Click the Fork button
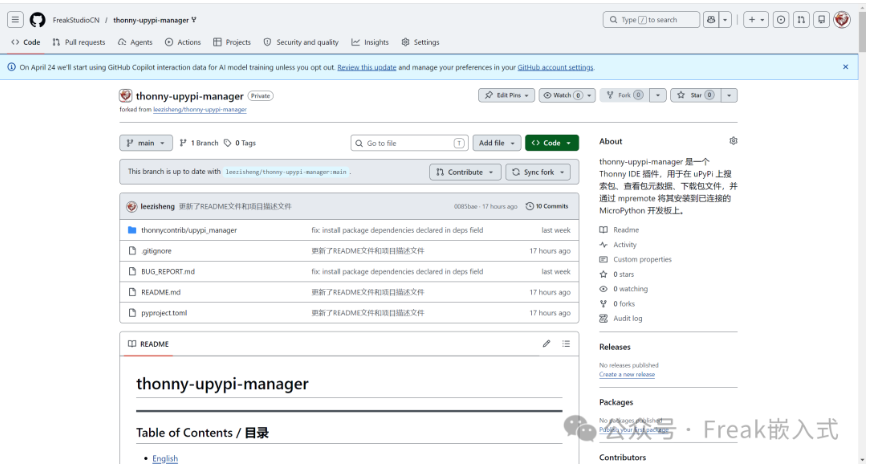This screenshot has width=870, height=474. pos(624,95)
